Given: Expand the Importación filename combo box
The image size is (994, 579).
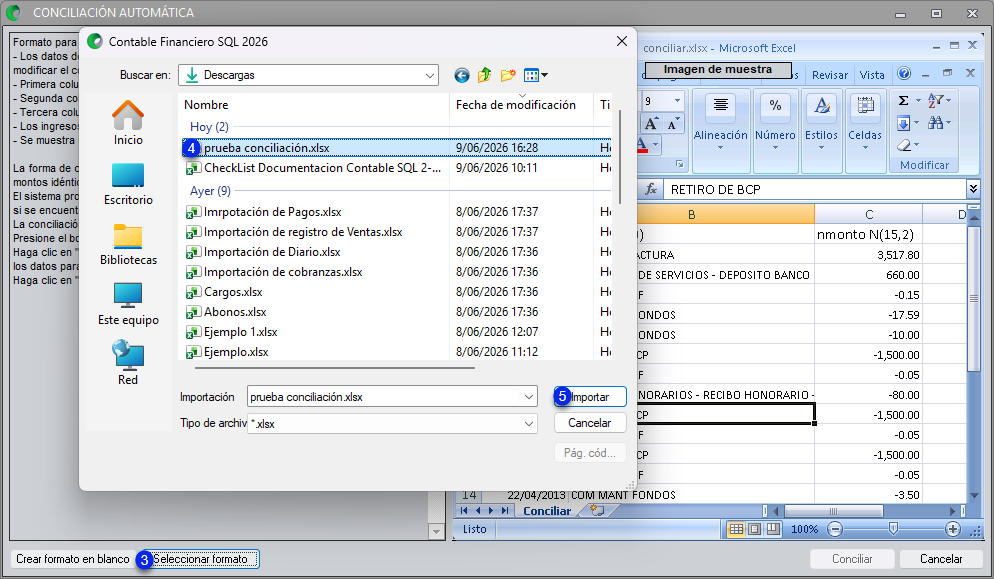Looking at the screenshot, I should click(x=529, y=397).
